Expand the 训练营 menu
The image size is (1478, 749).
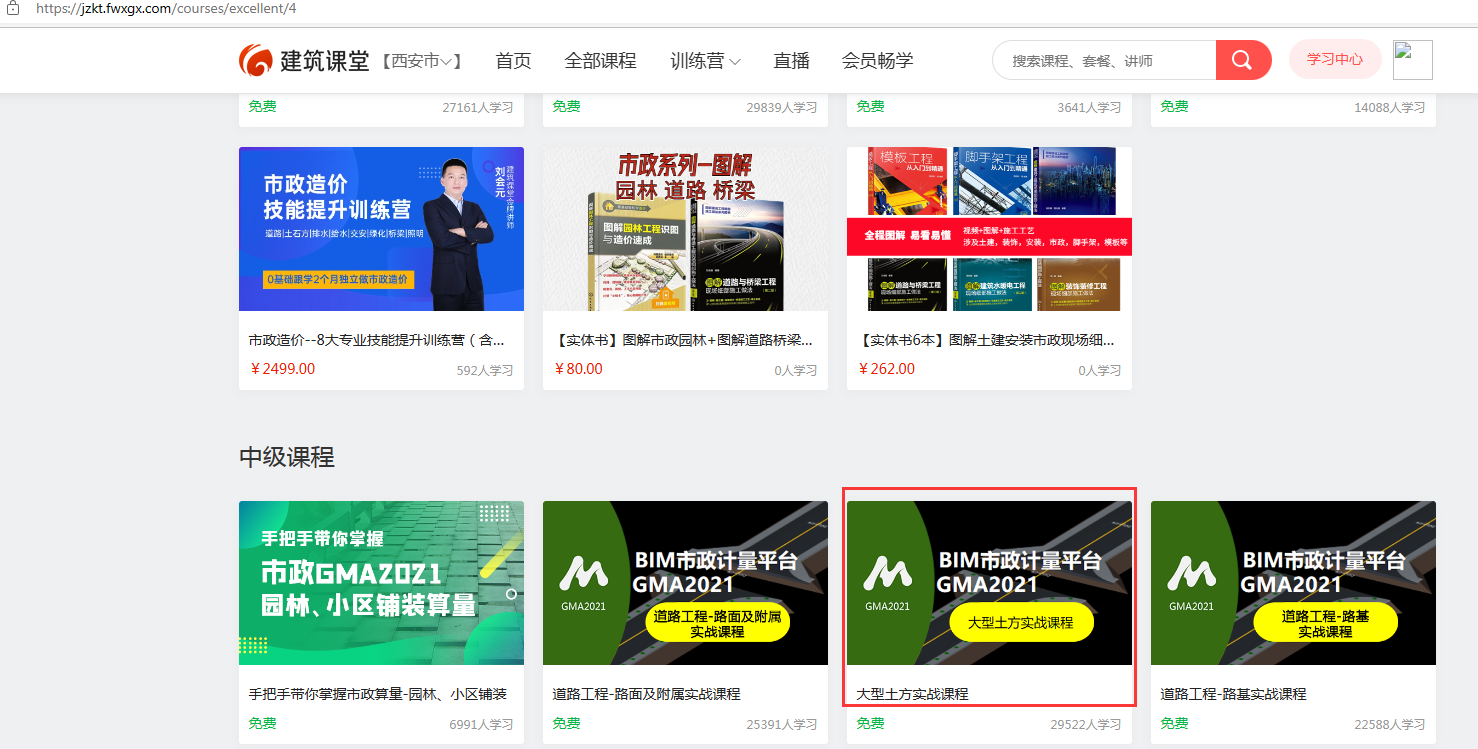pyautogui.click(x=705, y=61)
